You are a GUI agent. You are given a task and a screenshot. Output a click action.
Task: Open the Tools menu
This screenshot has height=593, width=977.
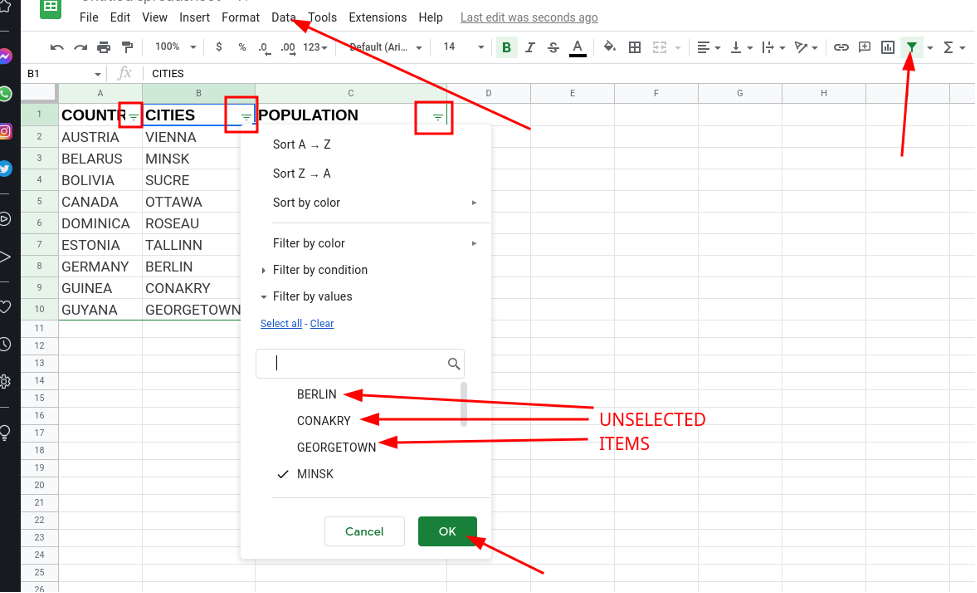pos(322,17)
